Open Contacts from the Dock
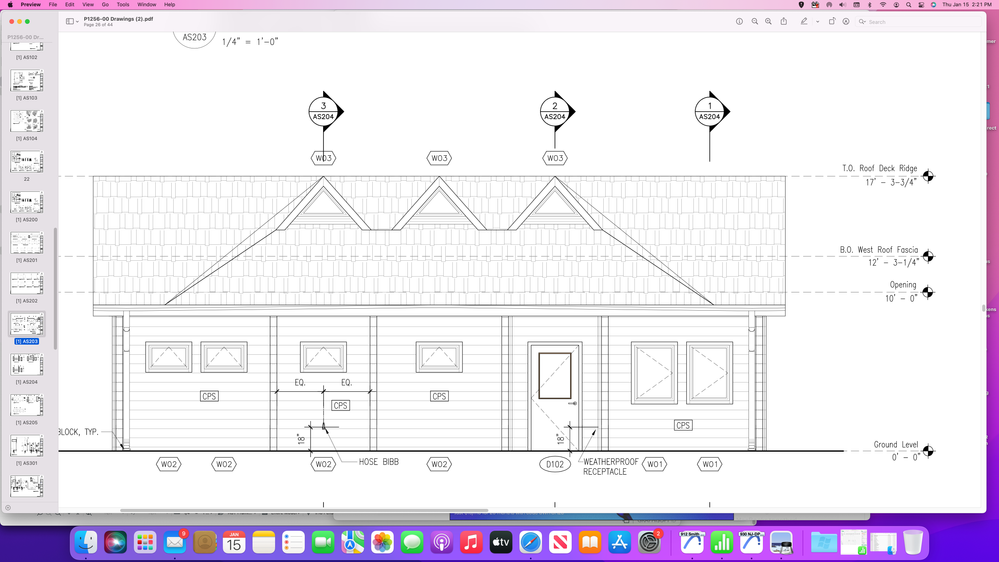Screen dimensions: 999x562 coord(205,542)
